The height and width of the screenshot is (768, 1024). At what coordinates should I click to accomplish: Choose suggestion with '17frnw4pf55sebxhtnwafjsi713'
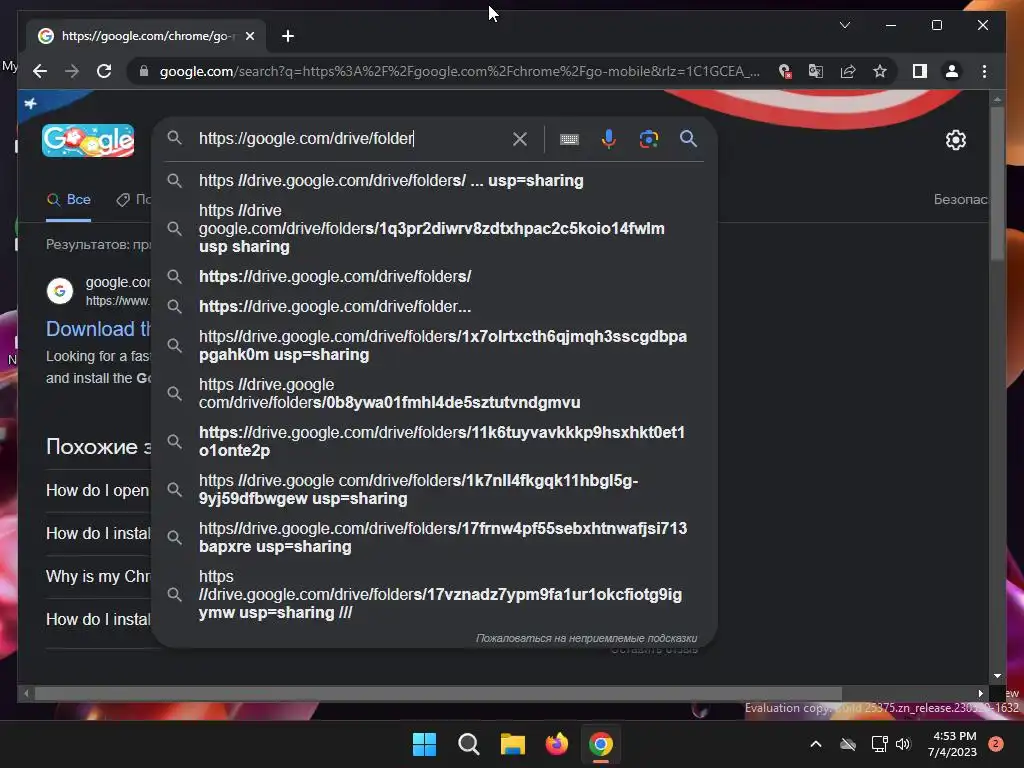click(x=434, y=537)
